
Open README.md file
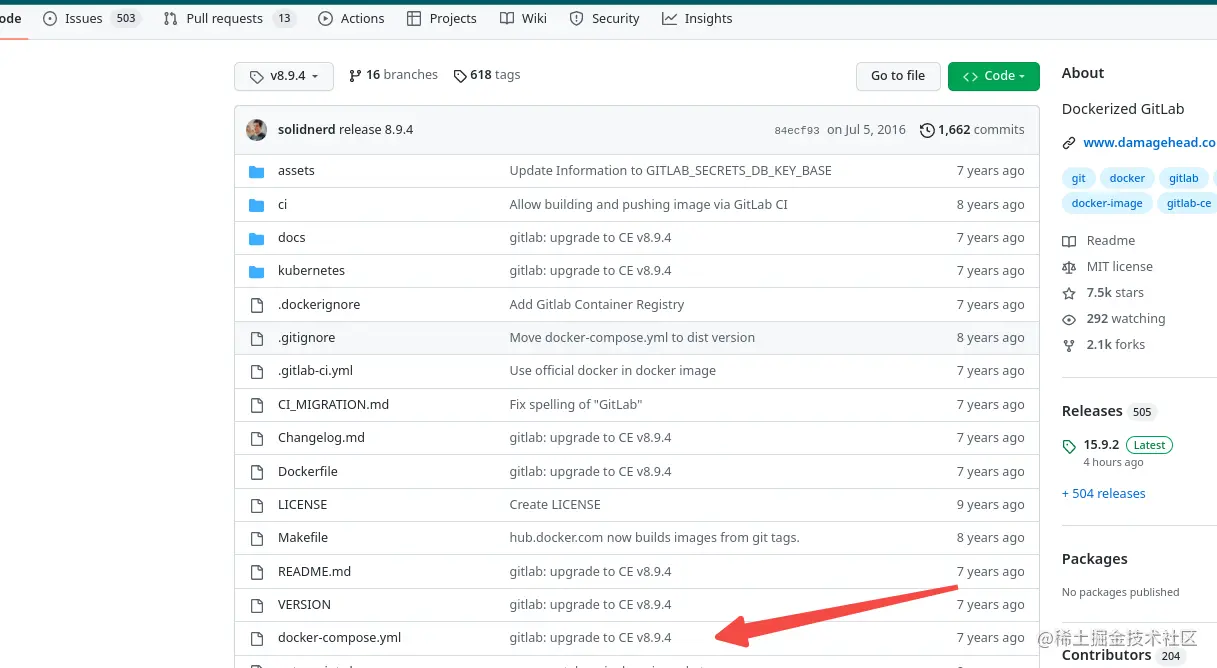pyautogui.click(x=314, y=572)
